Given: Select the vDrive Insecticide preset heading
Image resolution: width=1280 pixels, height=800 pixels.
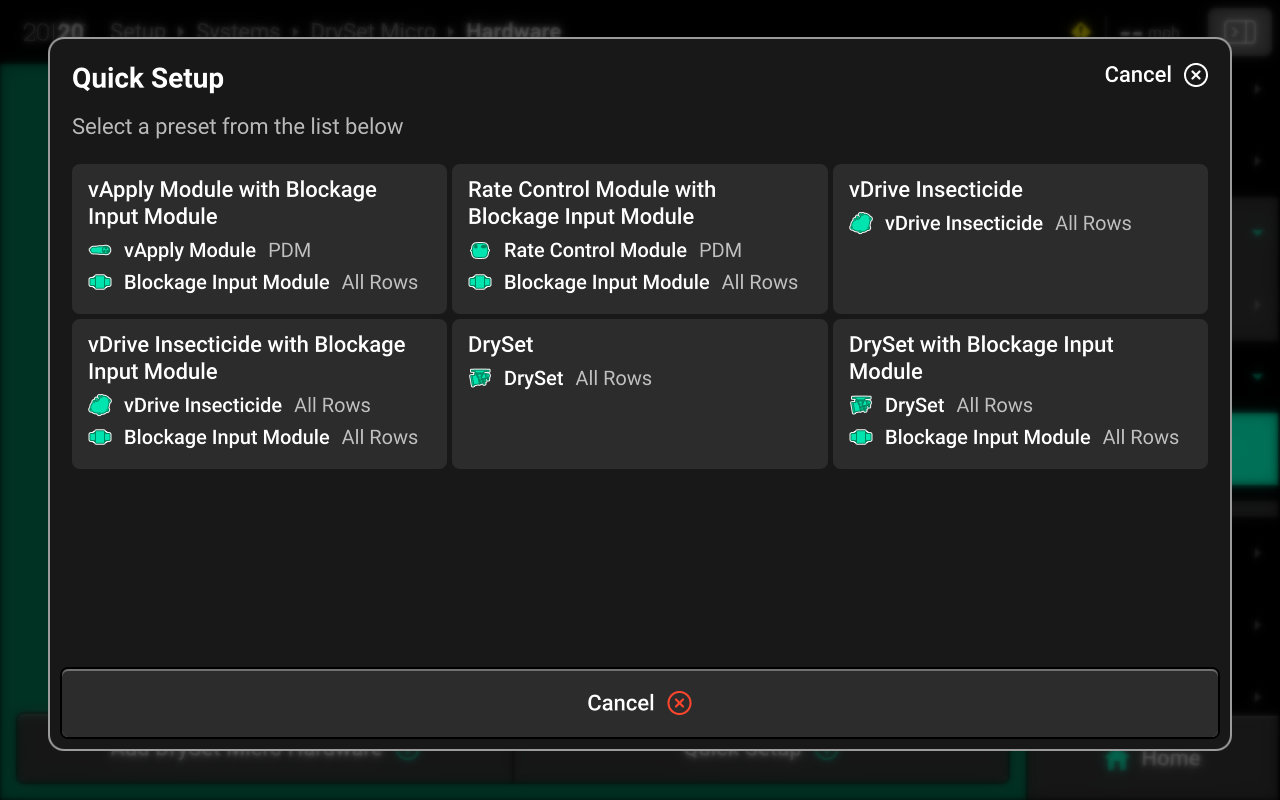Looking at the screenshot, I should [x=935, y=189].
